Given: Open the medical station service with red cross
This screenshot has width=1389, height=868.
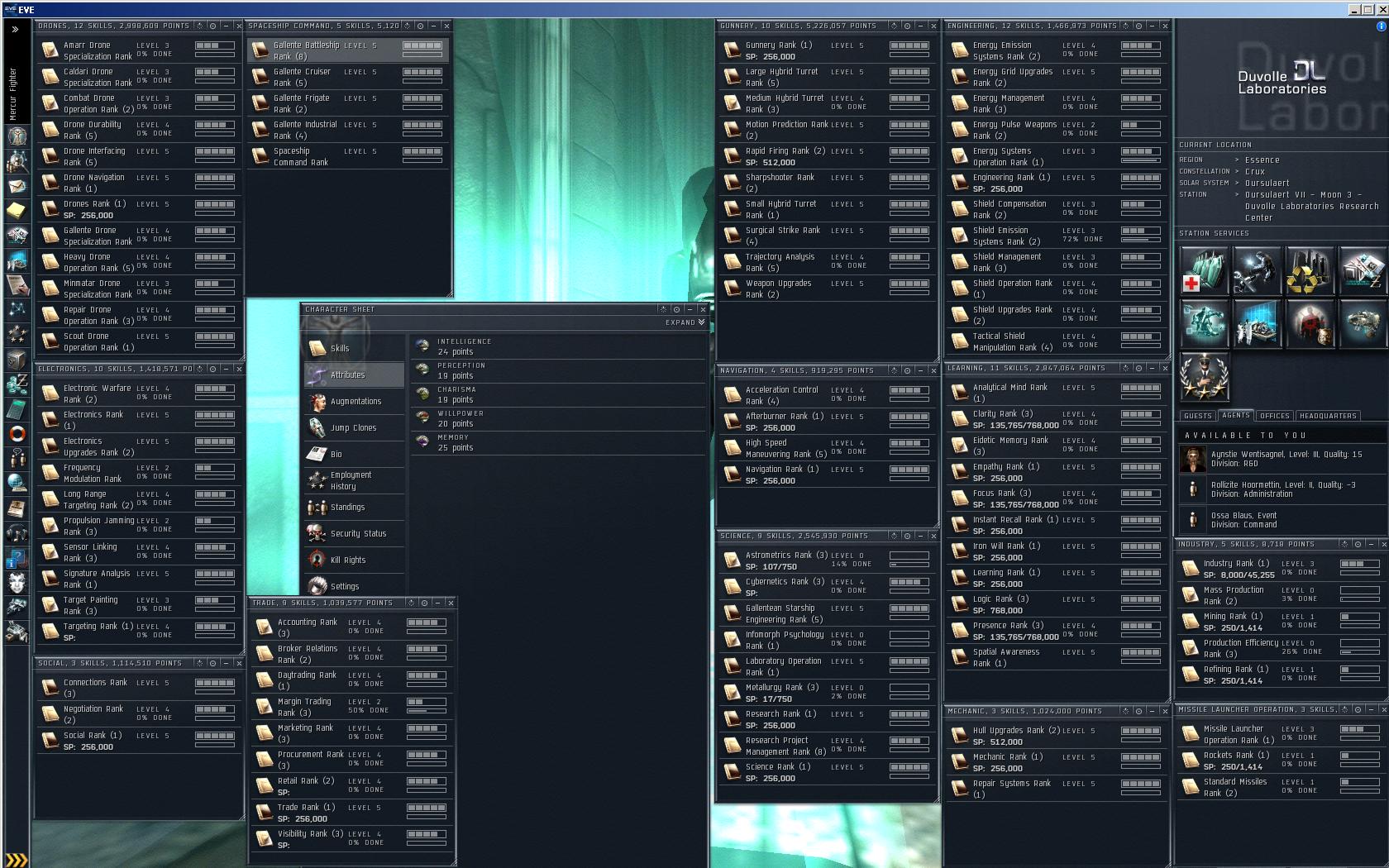Looking at the screenshot, I should point(1204,270).
